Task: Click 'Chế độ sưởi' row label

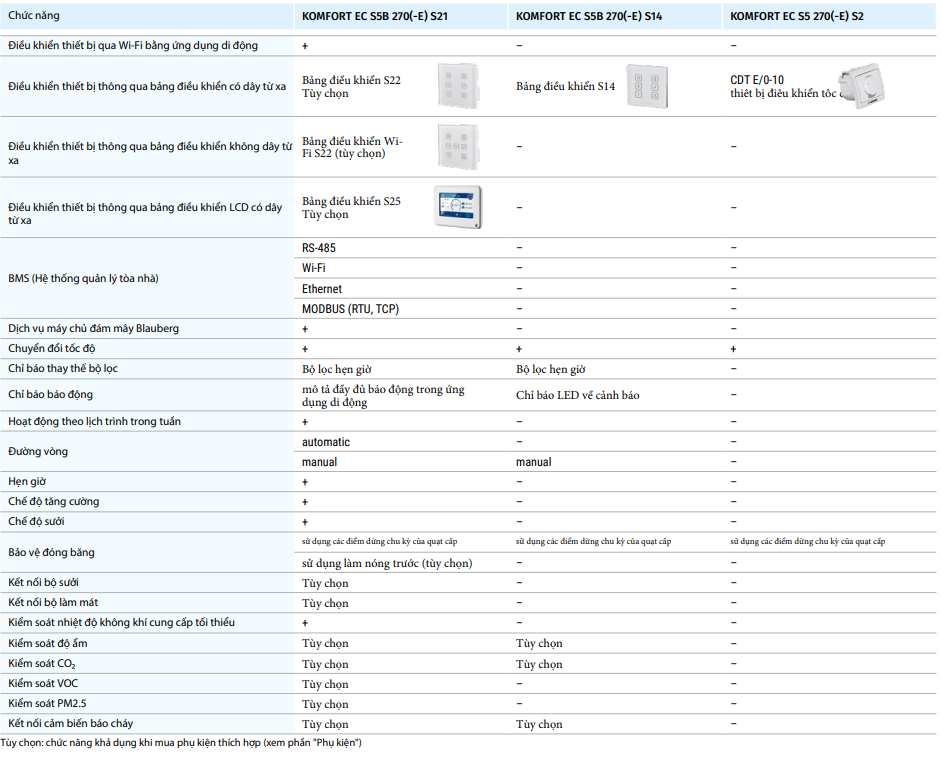Action: [x=36, y=521]
